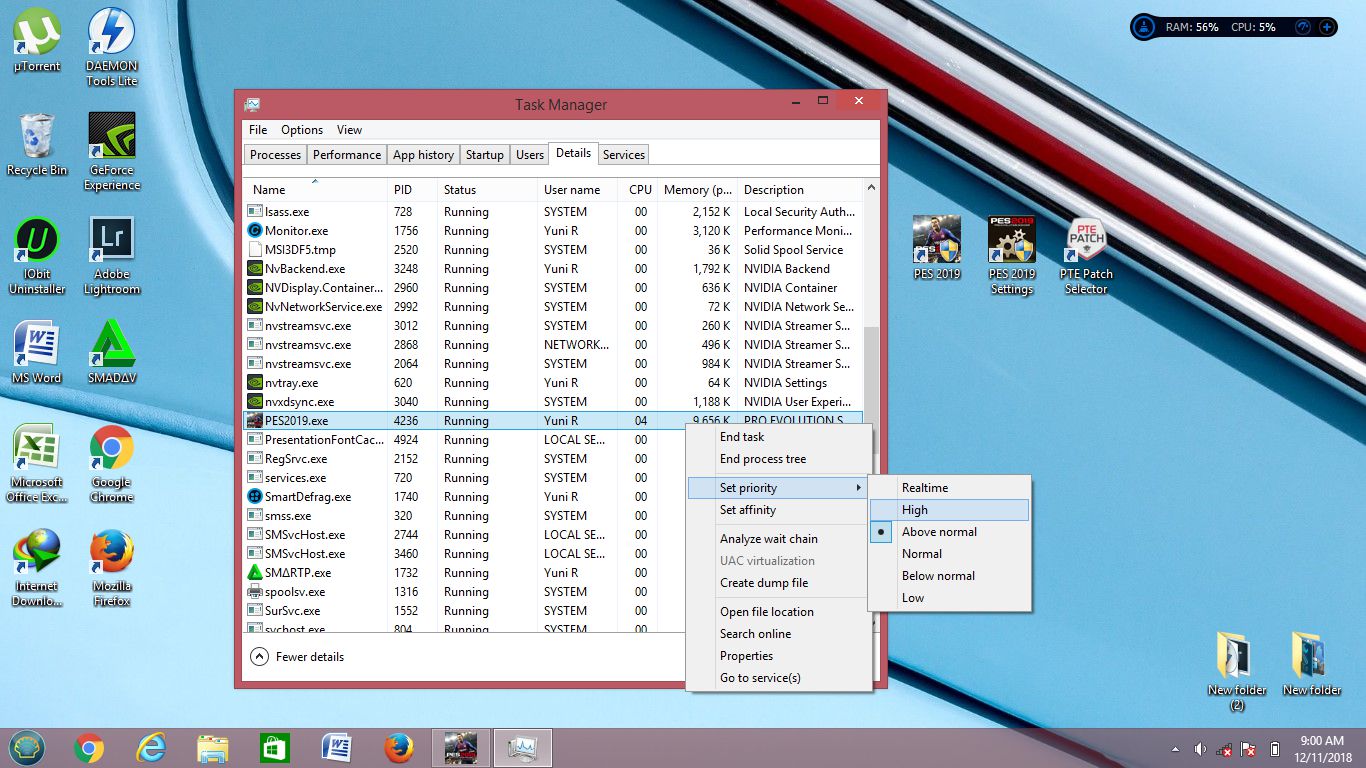This screenshot has width=1366, height=768.
Task: Open Set affinity from the context menu
Action: pos(778,510)
